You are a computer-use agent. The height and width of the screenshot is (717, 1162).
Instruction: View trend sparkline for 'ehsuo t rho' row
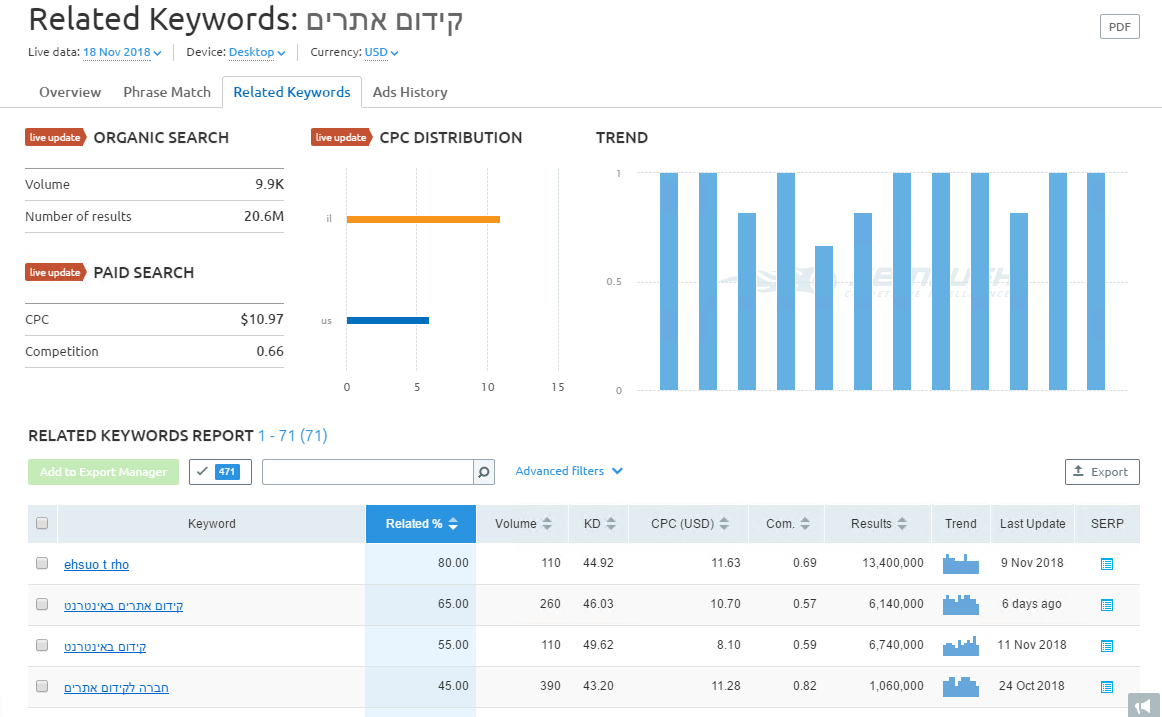click(960, 564)
